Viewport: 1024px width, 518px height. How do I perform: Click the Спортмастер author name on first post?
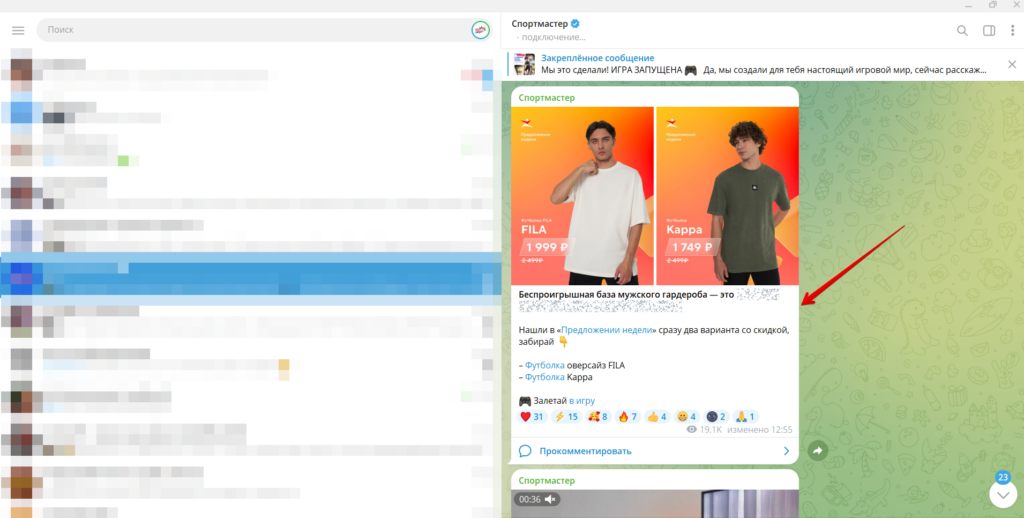click(547, 98)
